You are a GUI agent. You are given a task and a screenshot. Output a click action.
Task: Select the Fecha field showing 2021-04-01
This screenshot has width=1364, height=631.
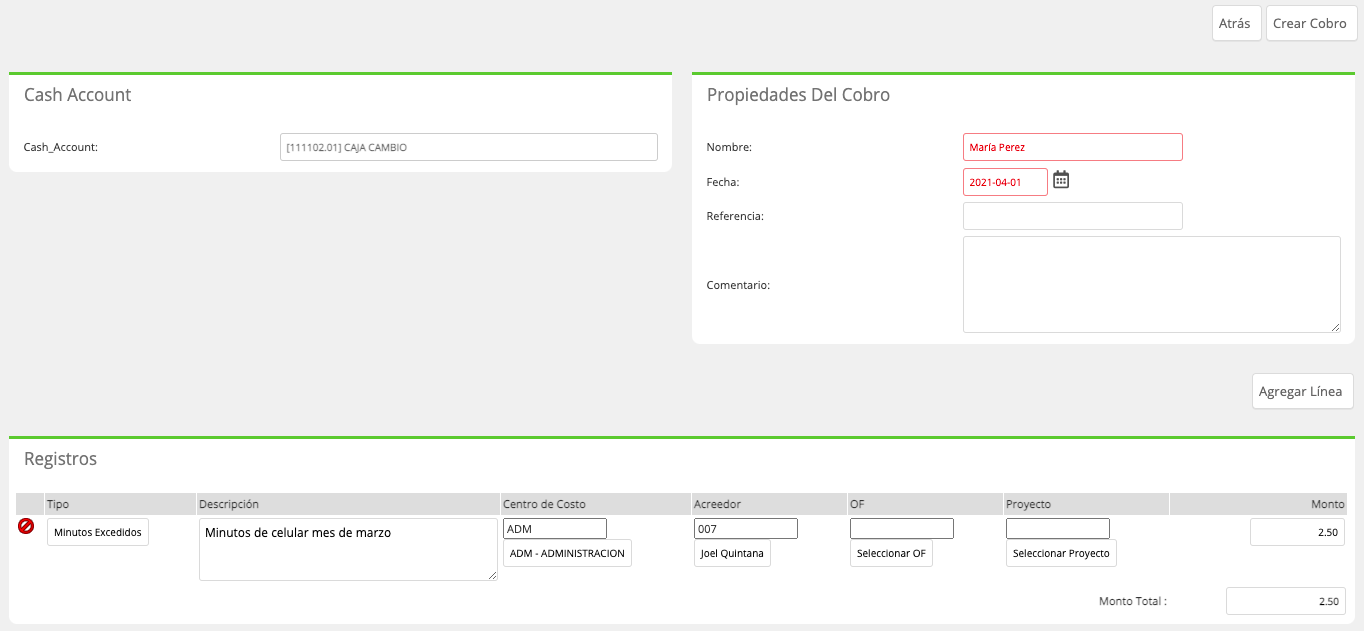pyautogui.click(x=1005, y=182)
